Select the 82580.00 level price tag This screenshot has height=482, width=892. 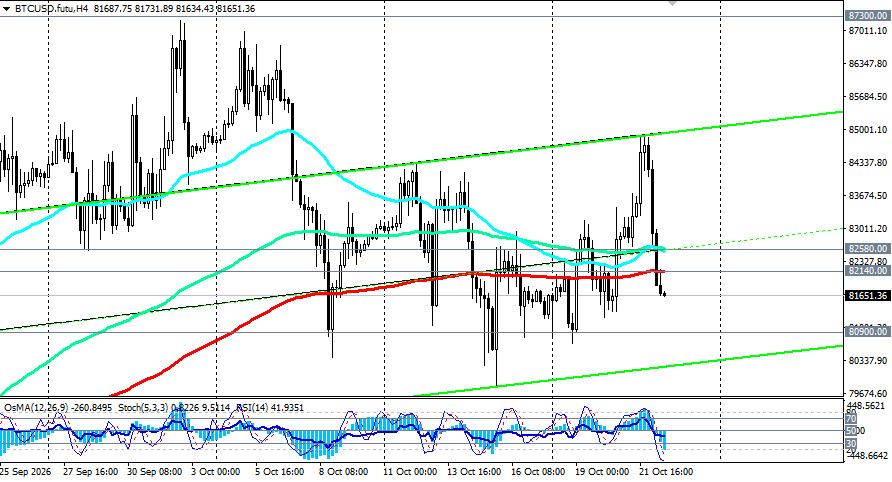(x=868, y=249)
